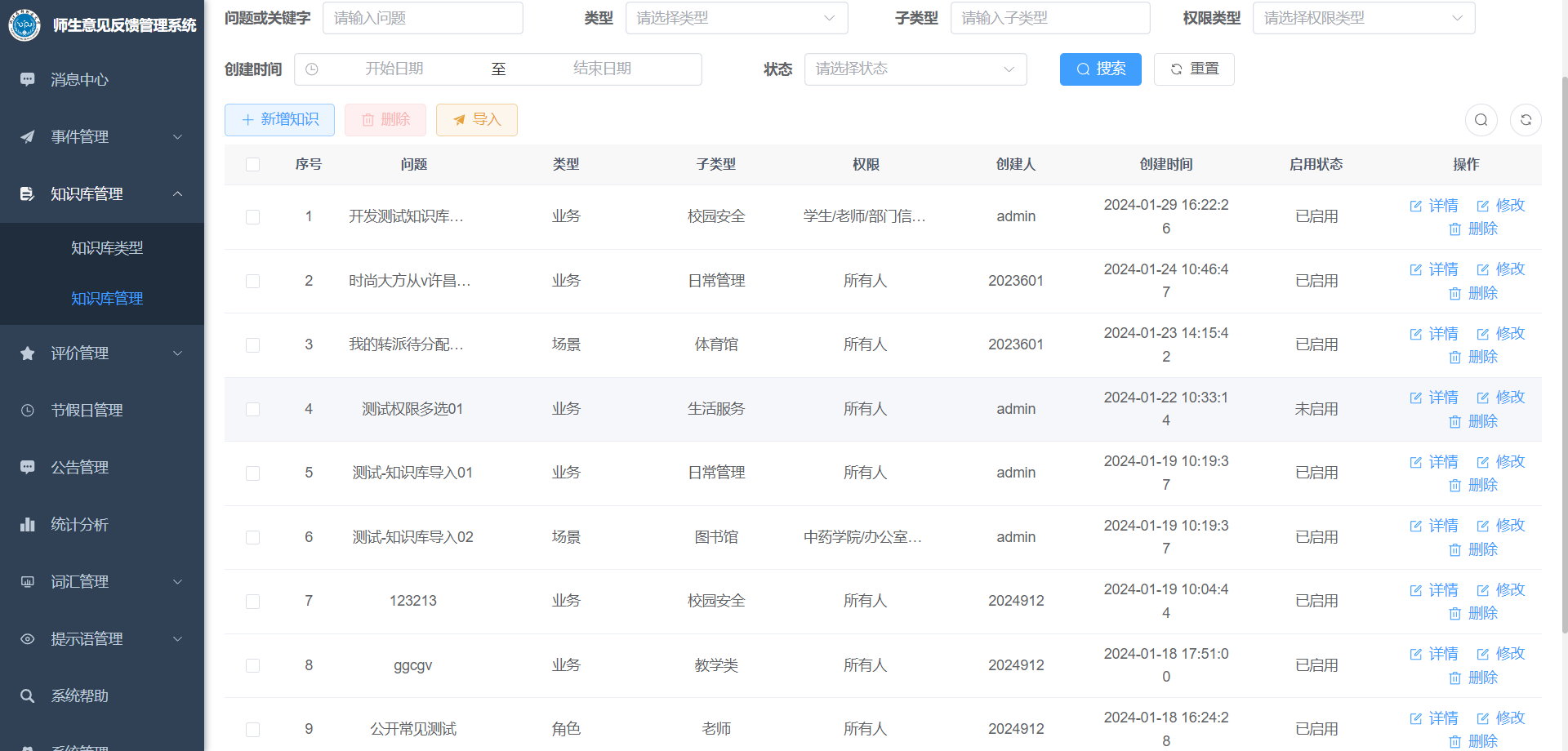Viewport: 1568px width, 751px height.
Task: Check the checkbox for row 4 测试权限多选01
Action: [252, 409]
